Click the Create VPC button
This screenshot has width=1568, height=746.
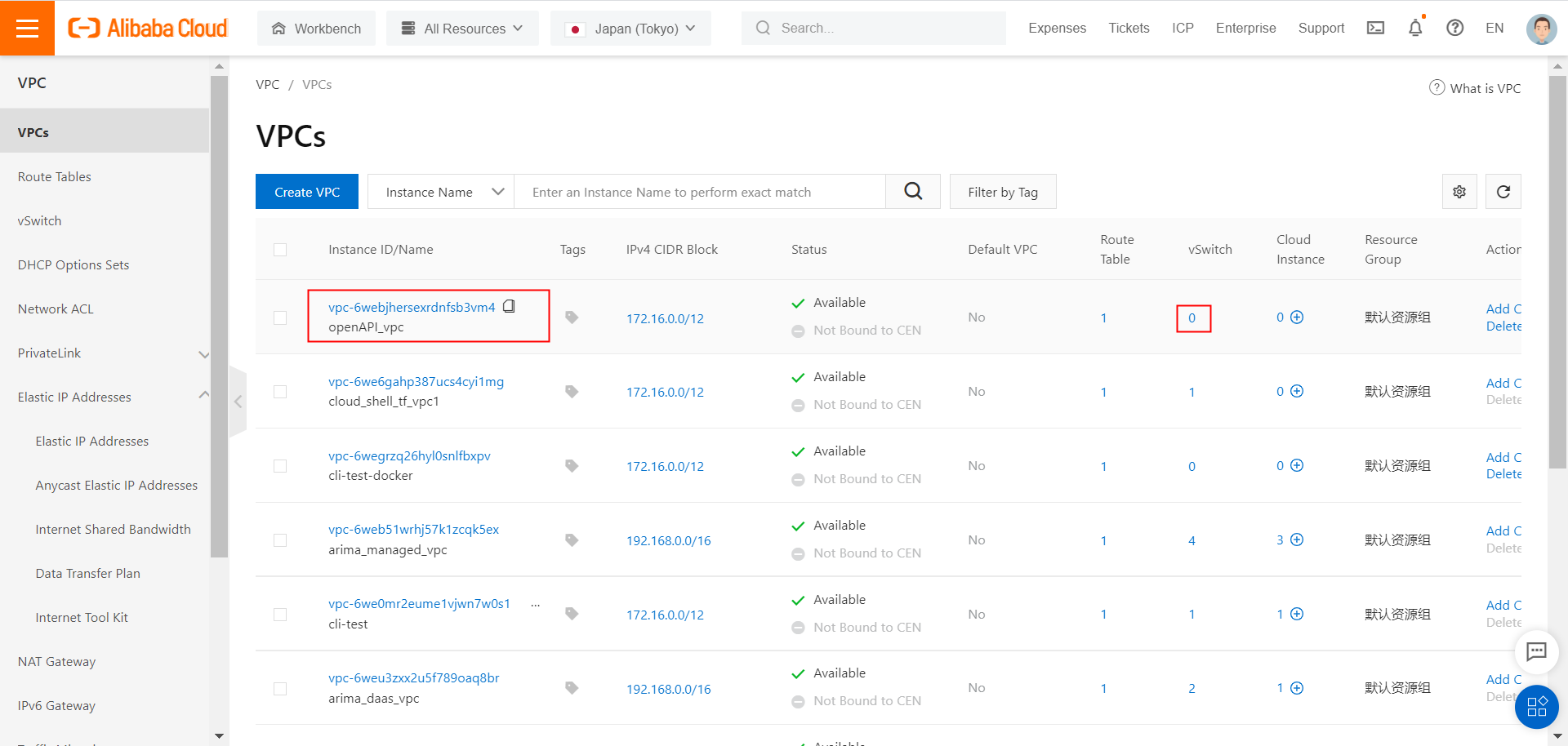(x=307, y=192)
